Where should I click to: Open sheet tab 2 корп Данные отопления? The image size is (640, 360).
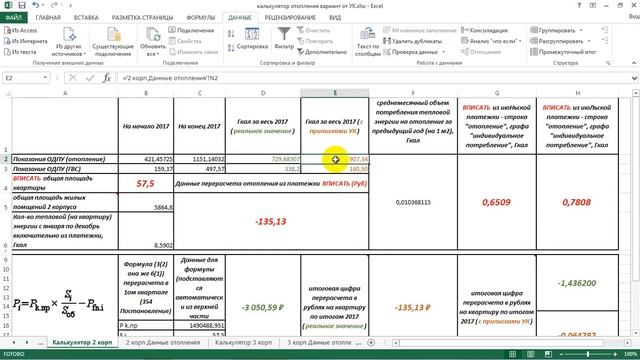tap(163, 342)
